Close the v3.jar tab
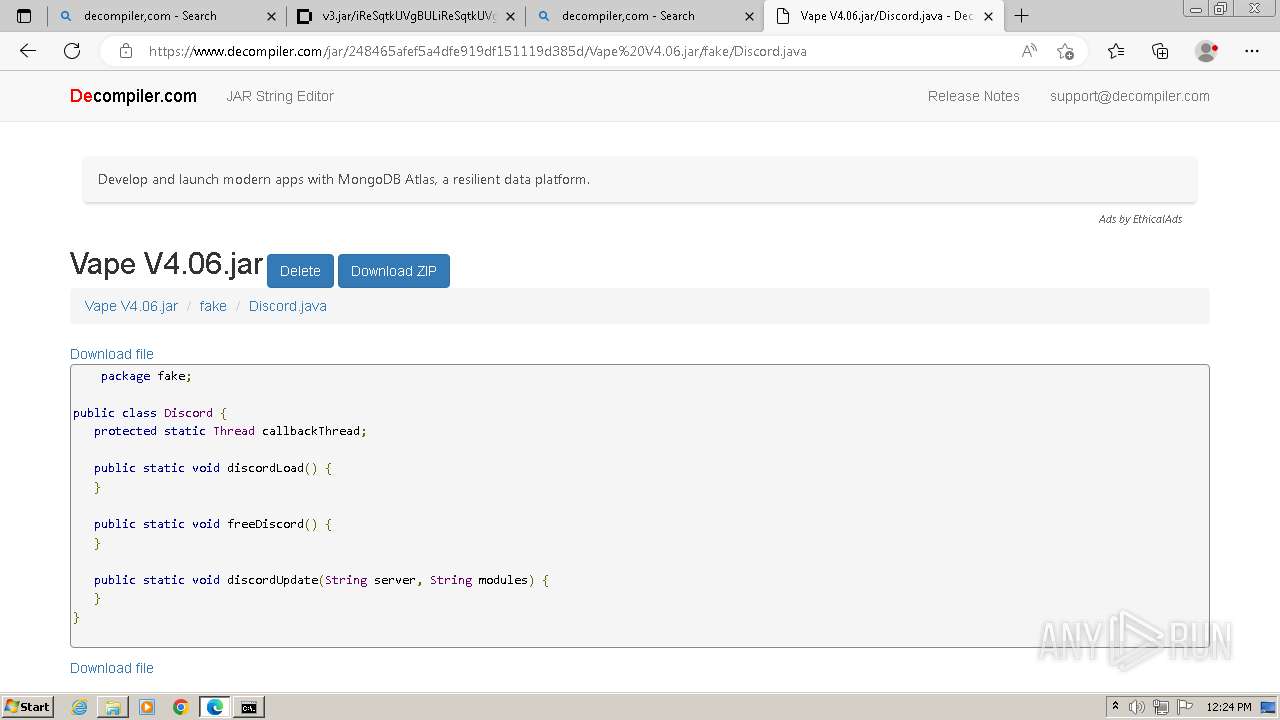 510,16
